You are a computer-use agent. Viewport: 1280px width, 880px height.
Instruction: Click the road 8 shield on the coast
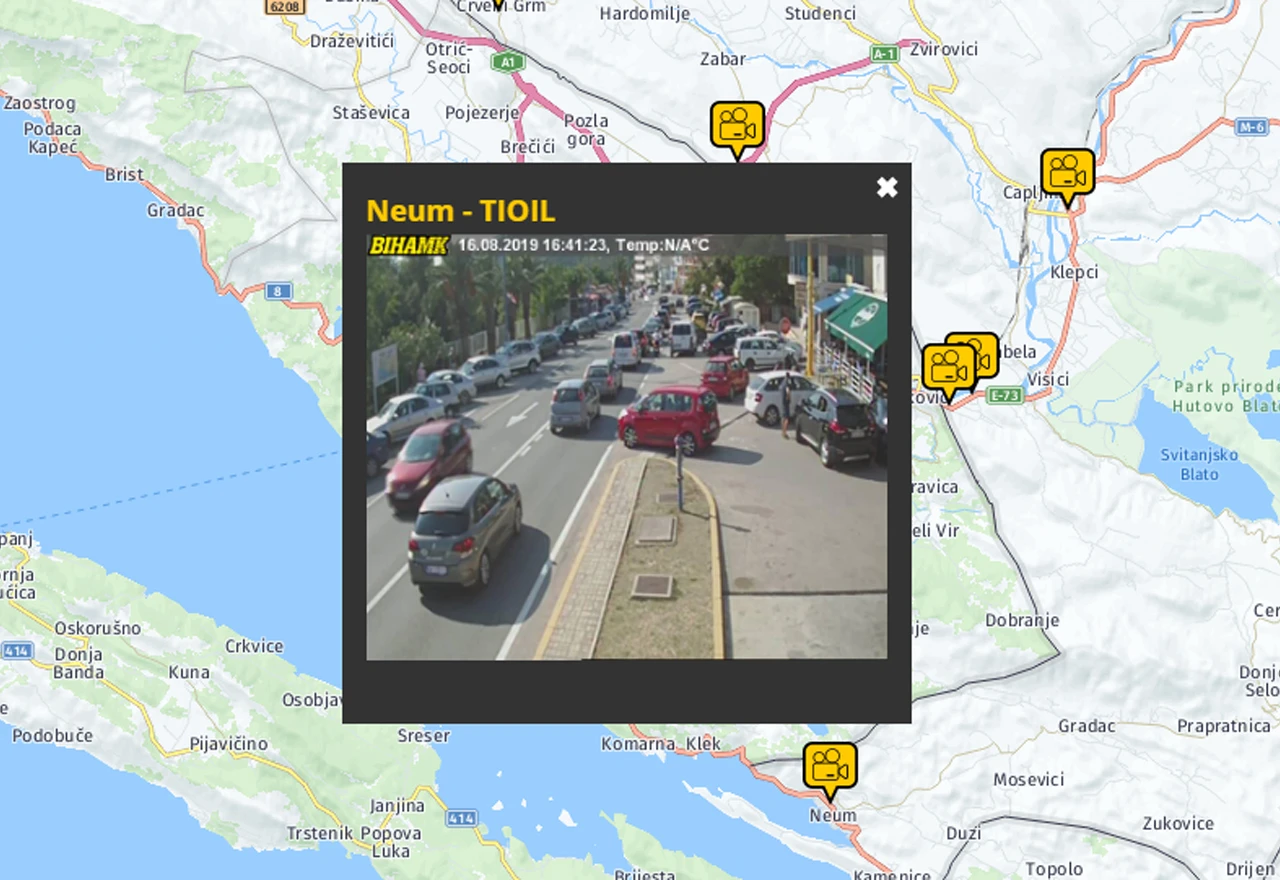click(279, 291)
